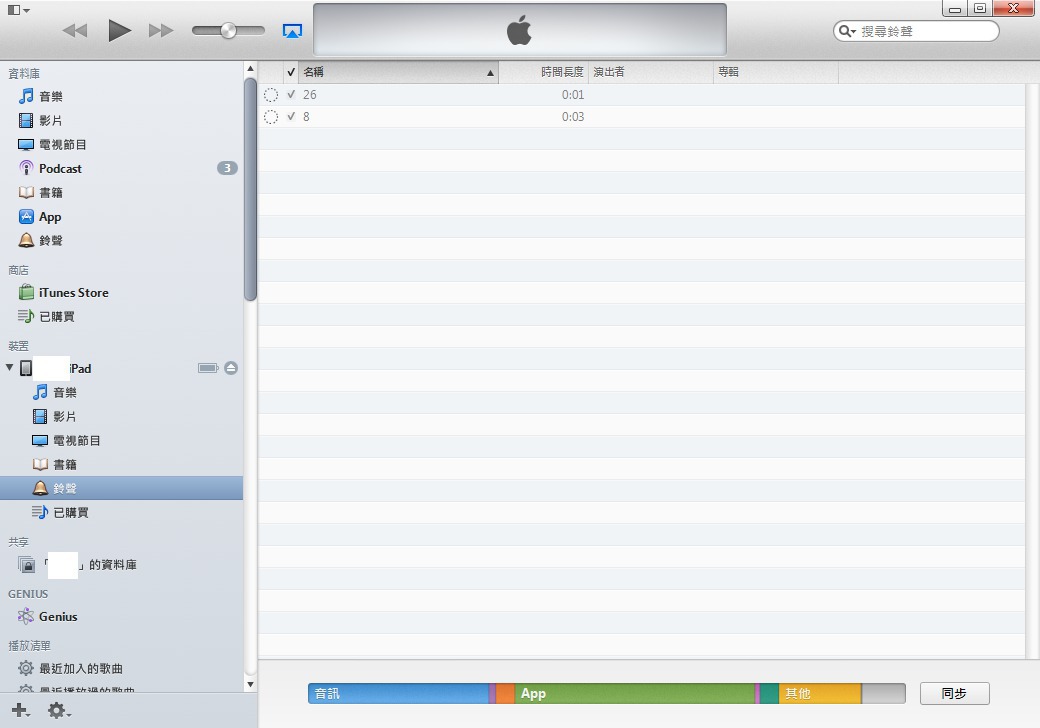Uncheck the checkbox for ringtone 26

click(291, 94)
